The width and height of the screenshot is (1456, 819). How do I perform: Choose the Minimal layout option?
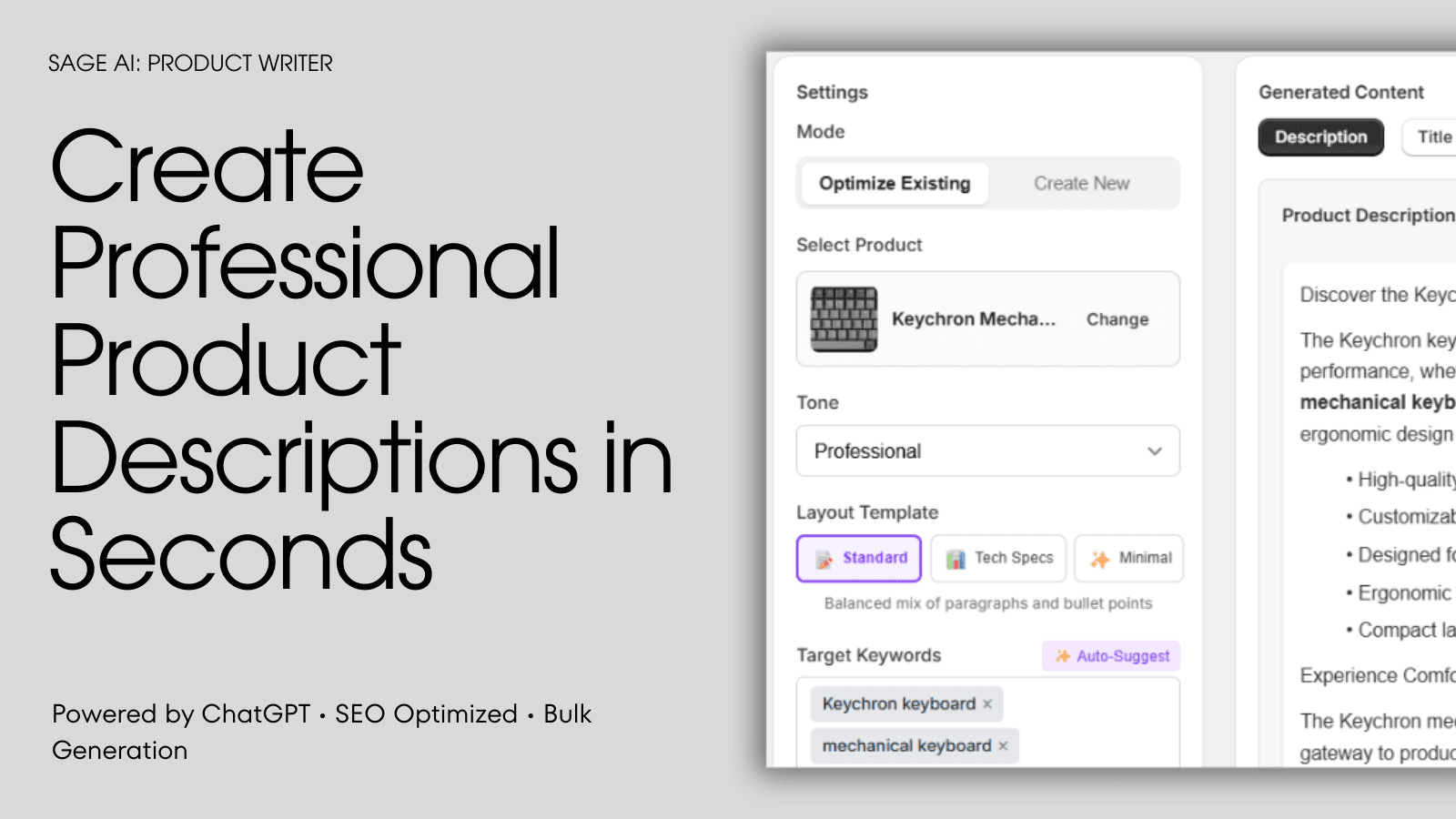point(1145,558)
